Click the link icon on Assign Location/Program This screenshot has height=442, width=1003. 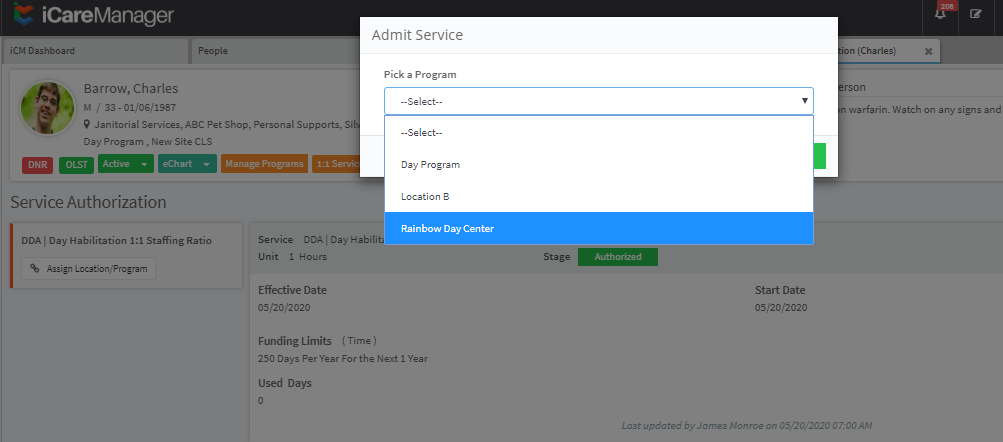[x=35, y=269]
